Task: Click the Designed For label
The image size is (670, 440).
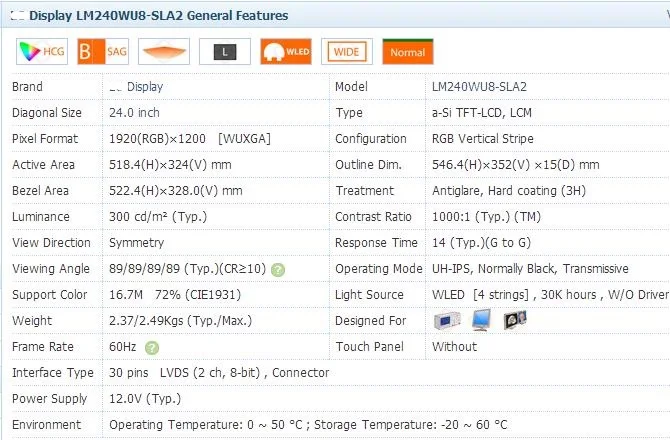Action: tap(370, 321)
